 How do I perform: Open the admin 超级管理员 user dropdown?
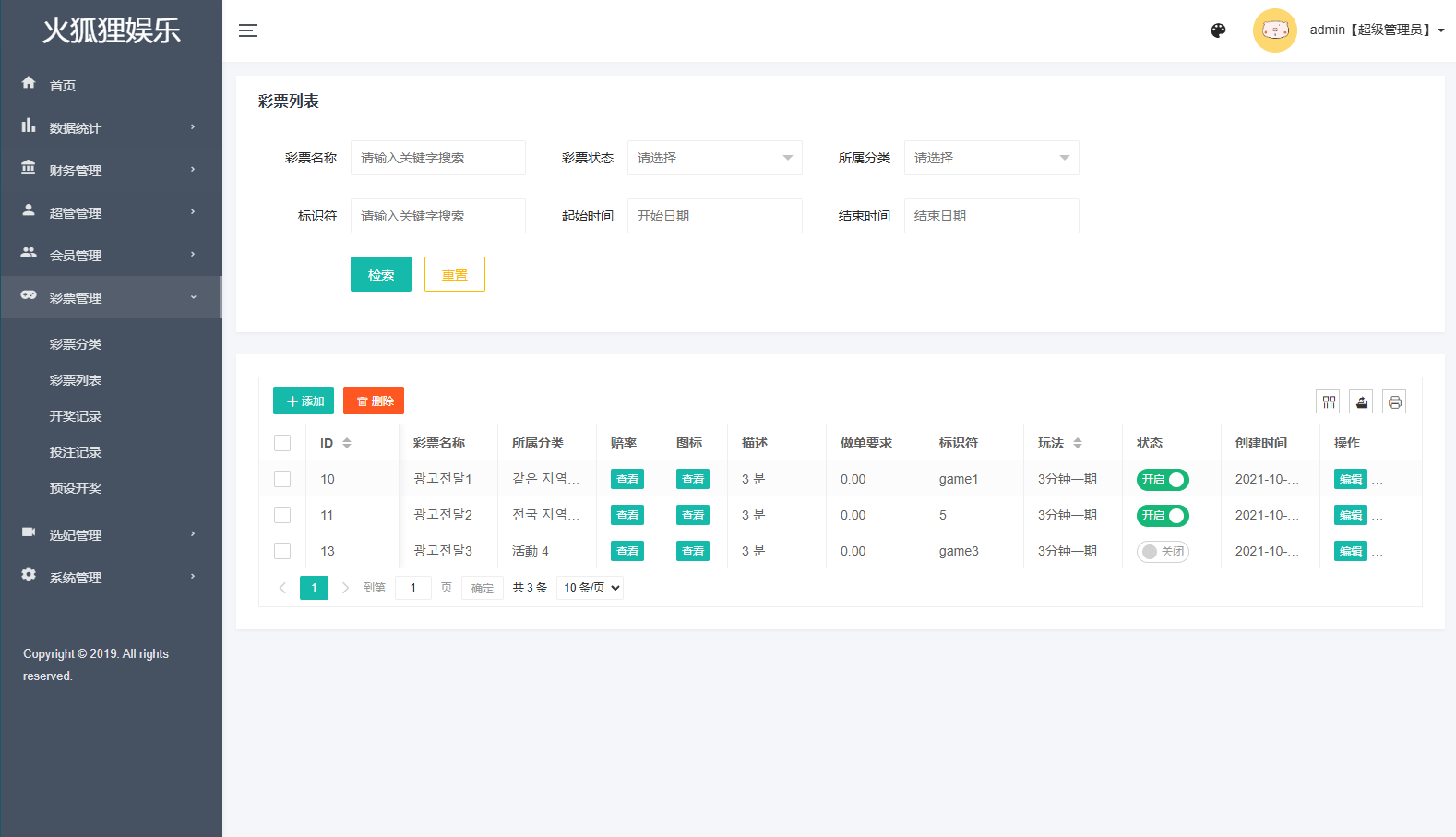1377,30
